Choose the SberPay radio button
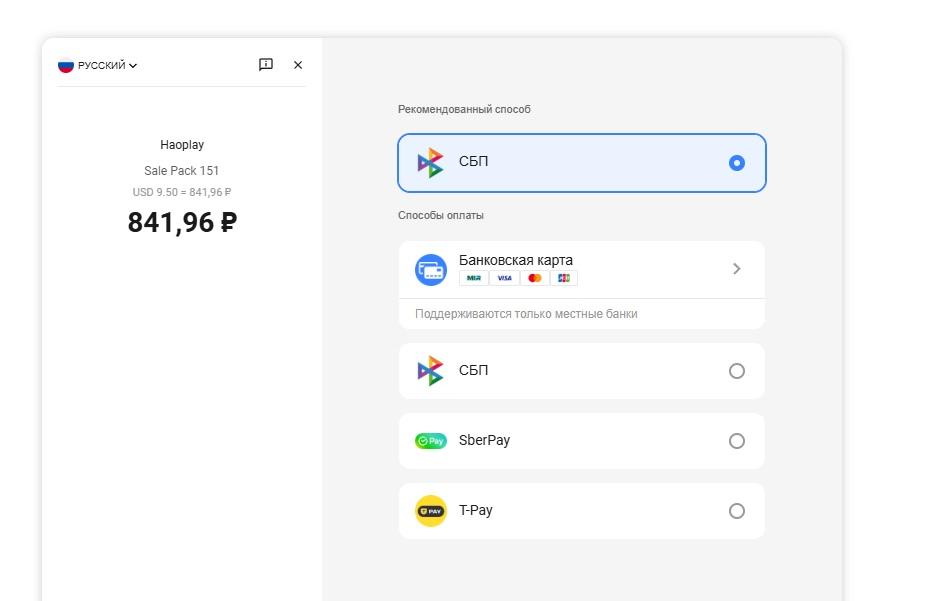 737,441
